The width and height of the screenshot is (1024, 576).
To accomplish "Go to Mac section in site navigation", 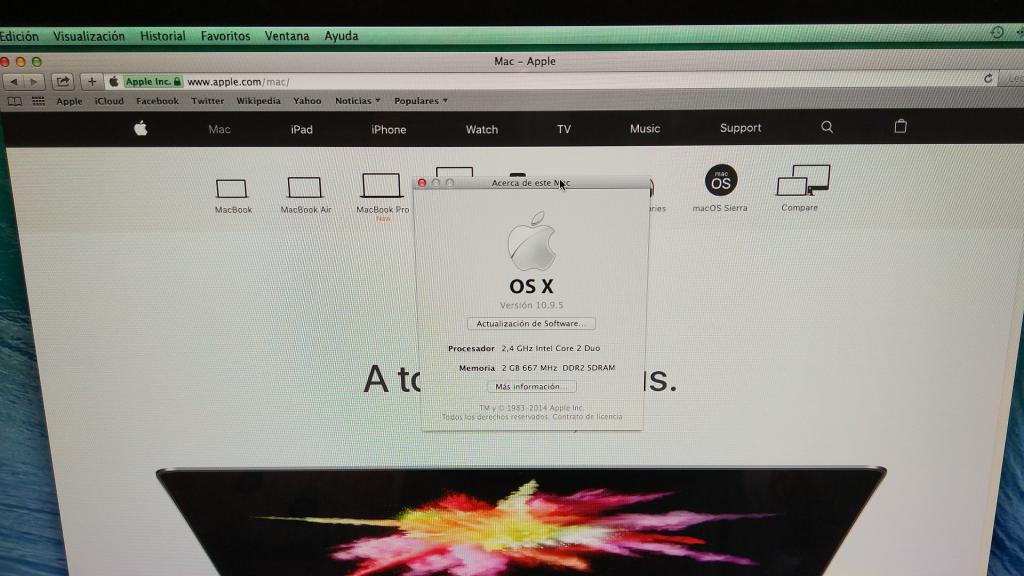I will pos(219,129).
